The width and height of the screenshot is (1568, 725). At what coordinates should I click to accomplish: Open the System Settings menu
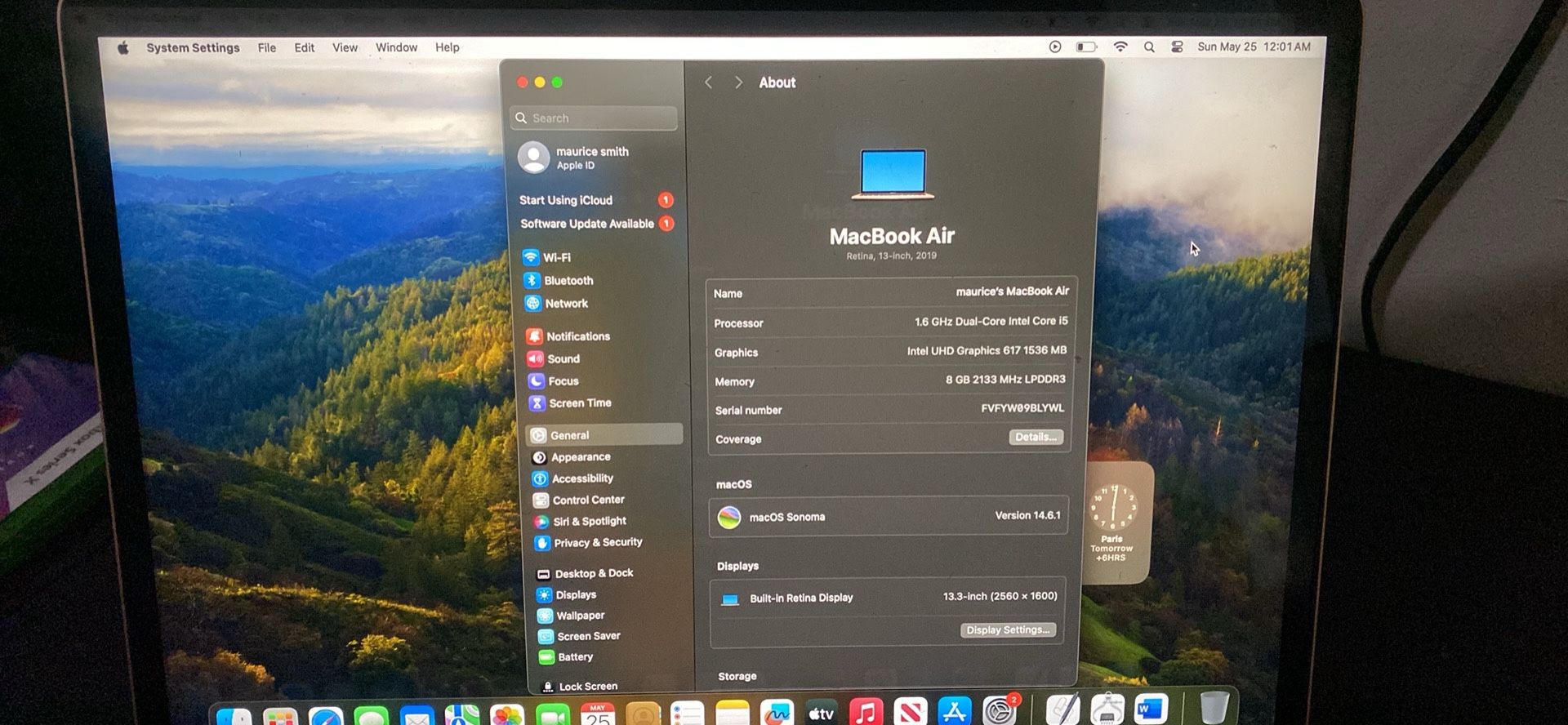click(x=193, y=47)
